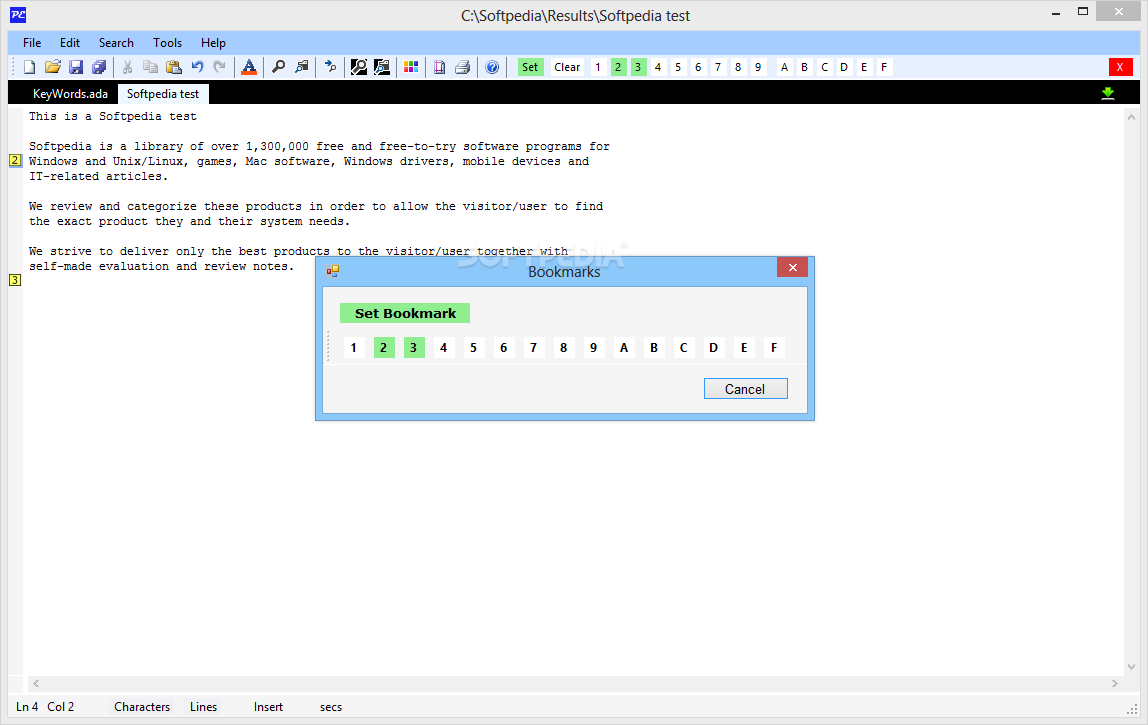This screenshot has width=1148, height=725.
Task: Open the Tools menu
Action: pos(168,42)
